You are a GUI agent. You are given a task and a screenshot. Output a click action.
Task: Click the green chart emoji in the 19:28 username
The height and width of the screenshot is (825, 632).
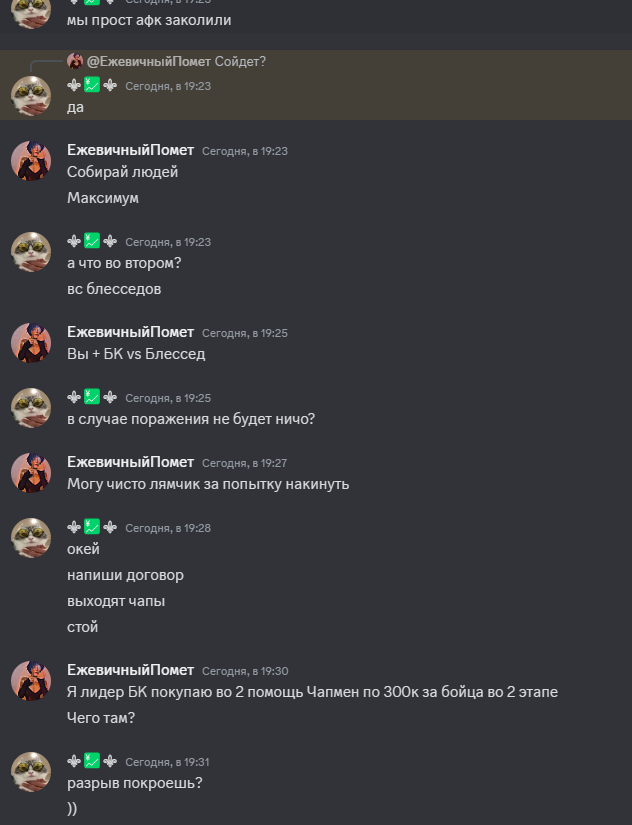pyautogui.click(x=92, y=527)
